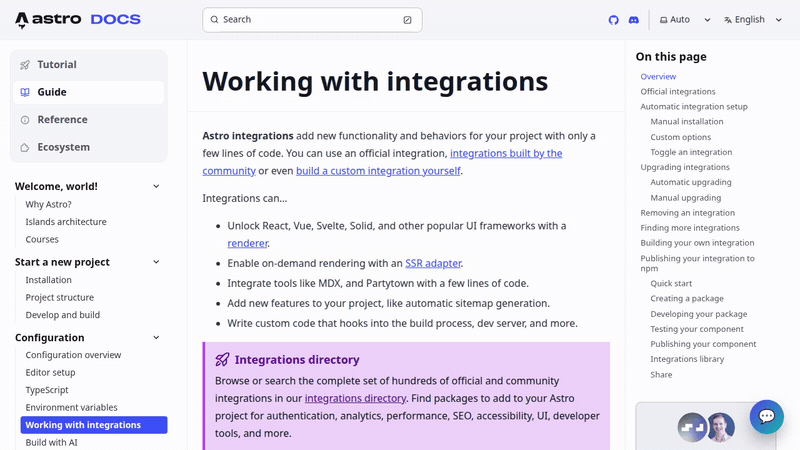Open the integrations directory link
Screen dimensions: 800x450
tap(355, 398)
